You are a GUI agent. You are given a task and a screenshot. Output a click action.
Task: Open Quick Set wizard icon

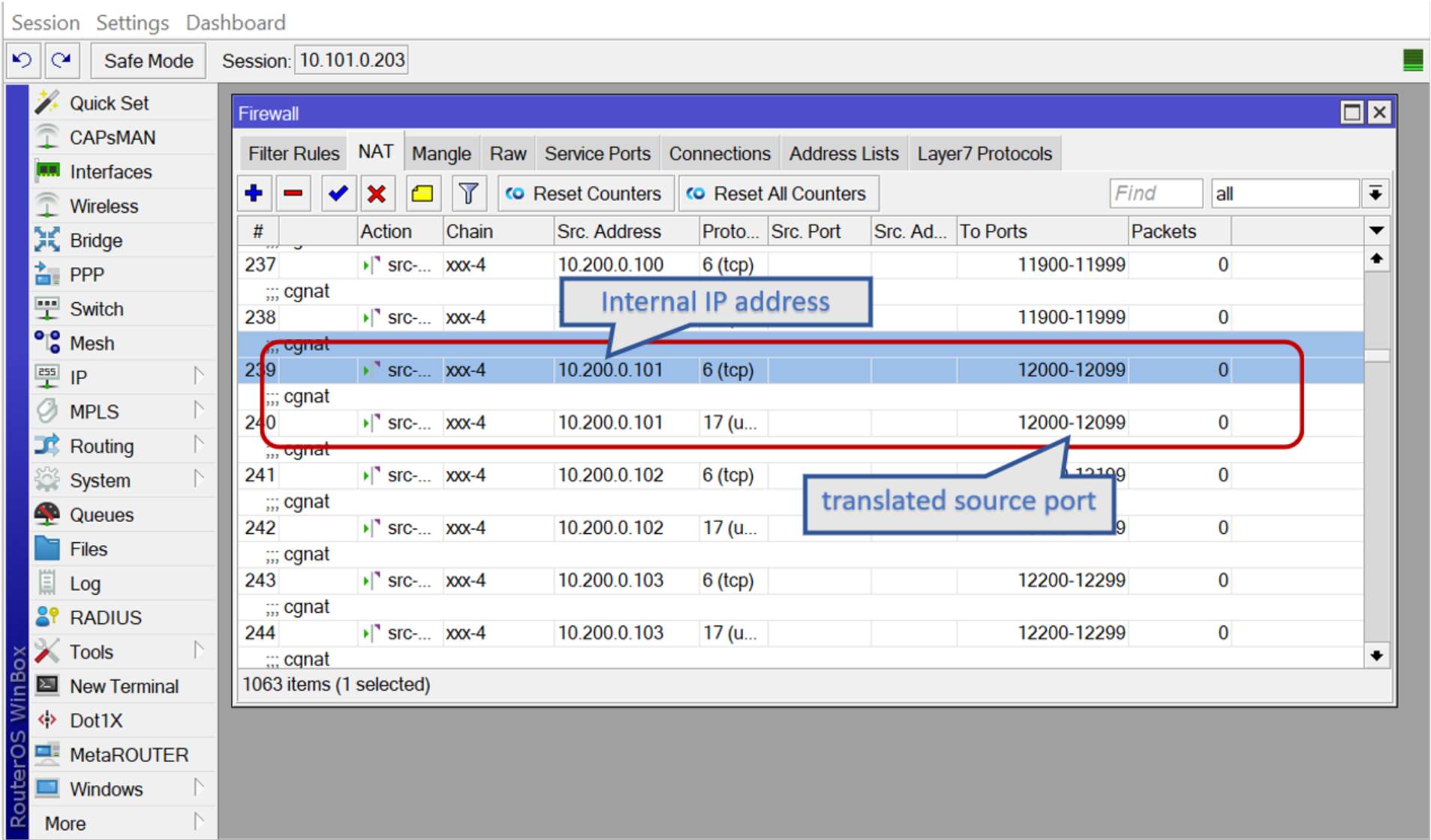[47, 103]
